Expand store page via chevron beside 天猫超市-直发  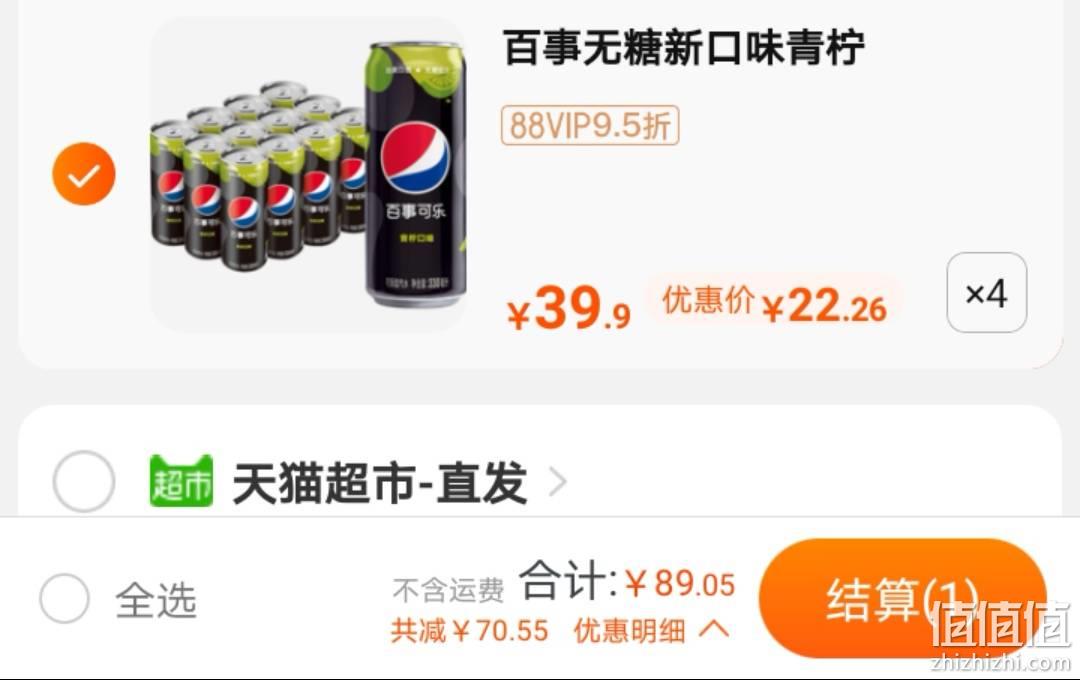557,482
